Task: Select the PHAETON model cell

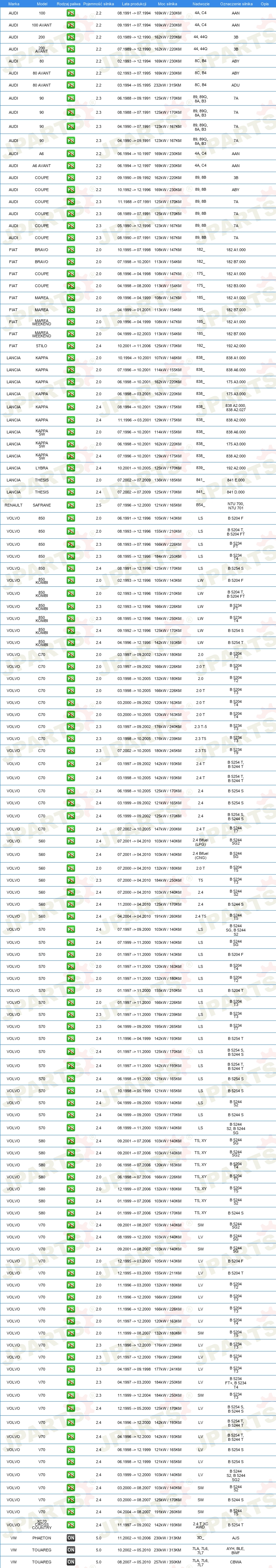Action: [x=42, y=1538]
